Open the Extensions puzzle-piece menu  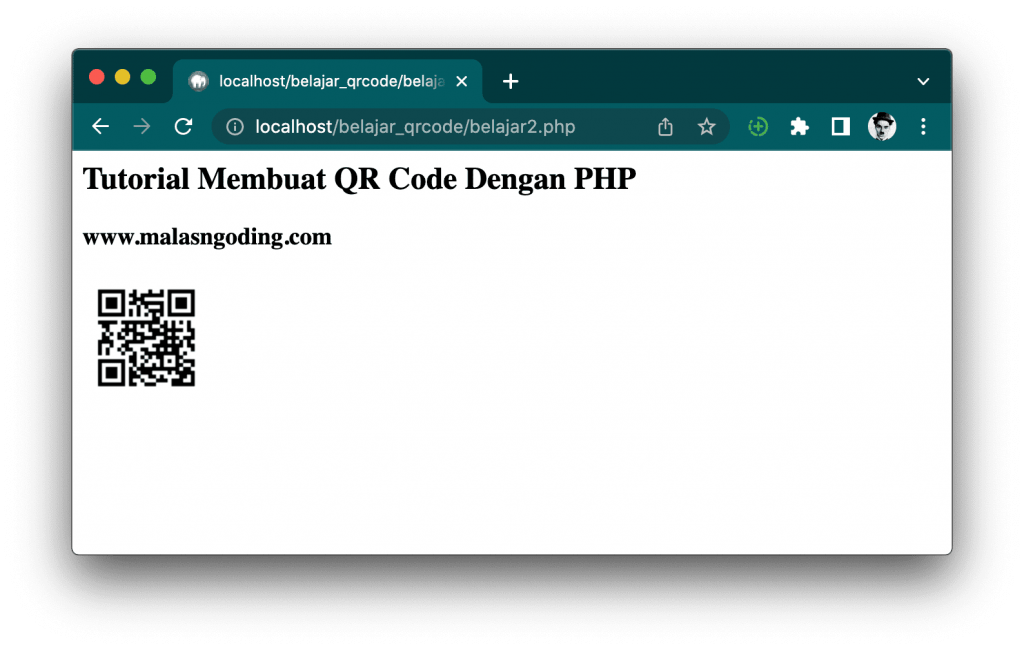coord(799,127)
